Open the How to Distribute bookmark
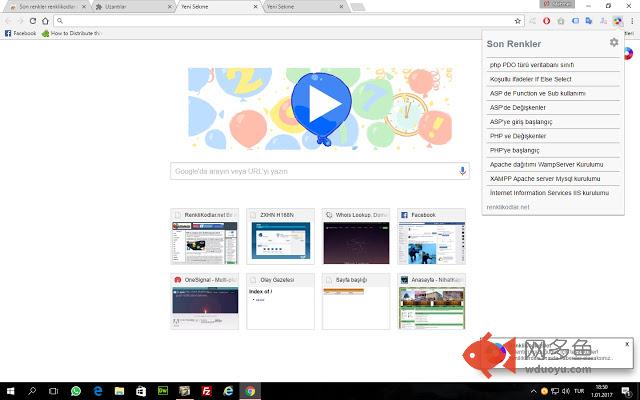 click(x=71, y=33)
